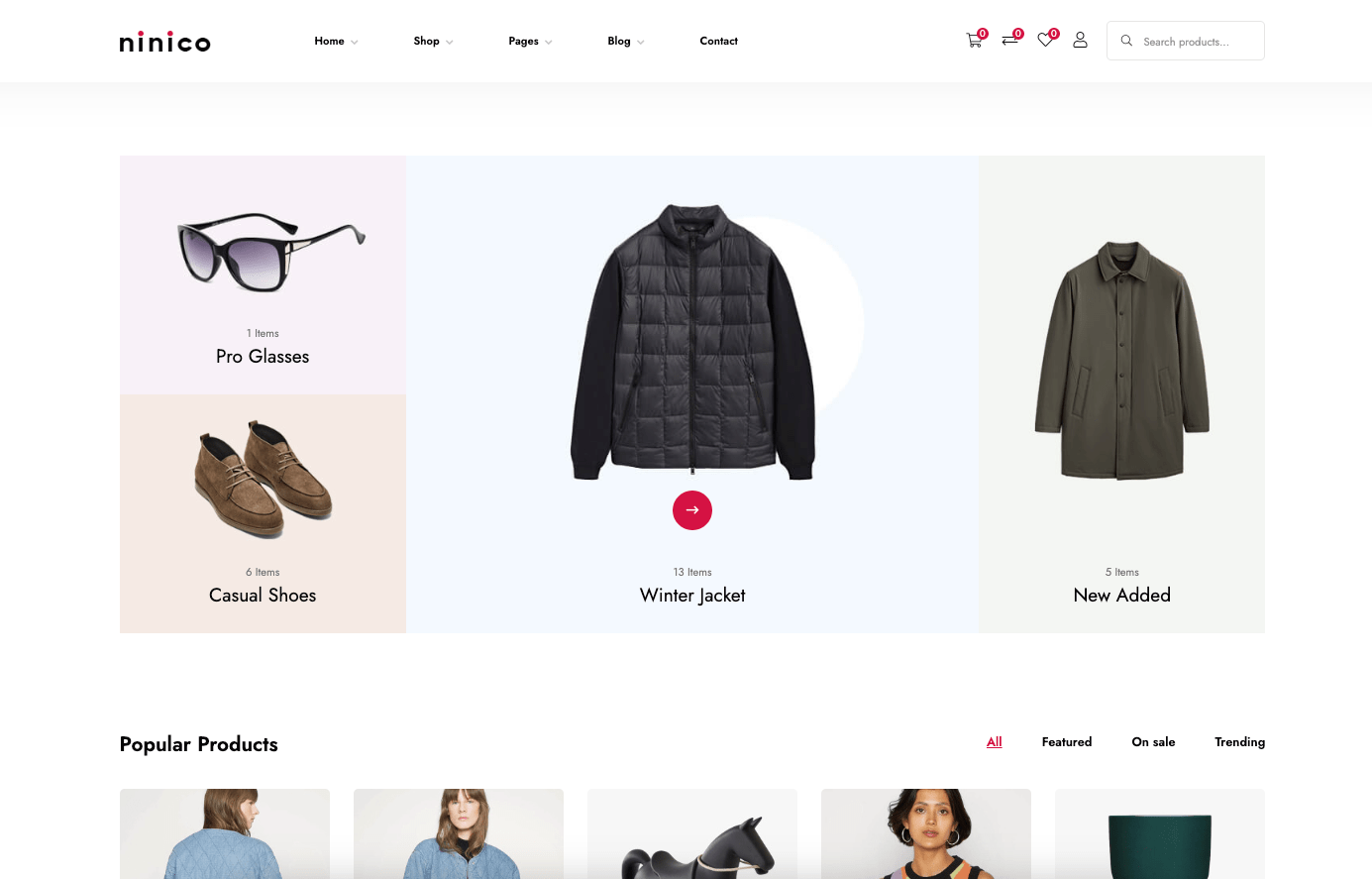Expand the Blog menu dropdown
Image resolution: width=1372 pixels, height=879 pixels.
[625, 41]
